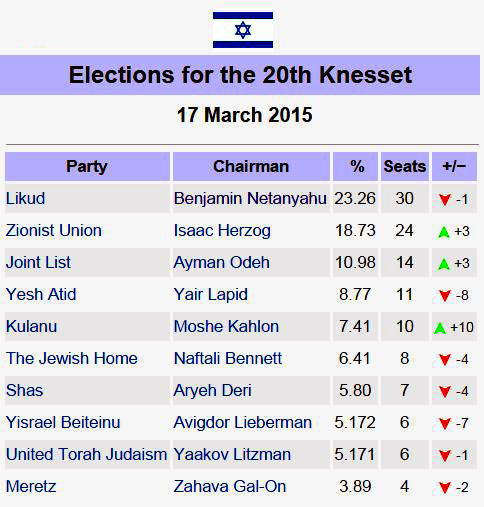Follow the Yair Lapid link
The image size is (484, 507).
pos(211,295)
